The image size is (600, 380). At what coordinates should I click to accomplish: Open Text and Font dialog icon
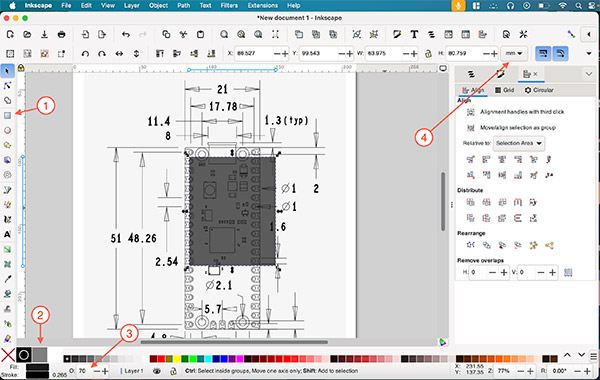414,34
